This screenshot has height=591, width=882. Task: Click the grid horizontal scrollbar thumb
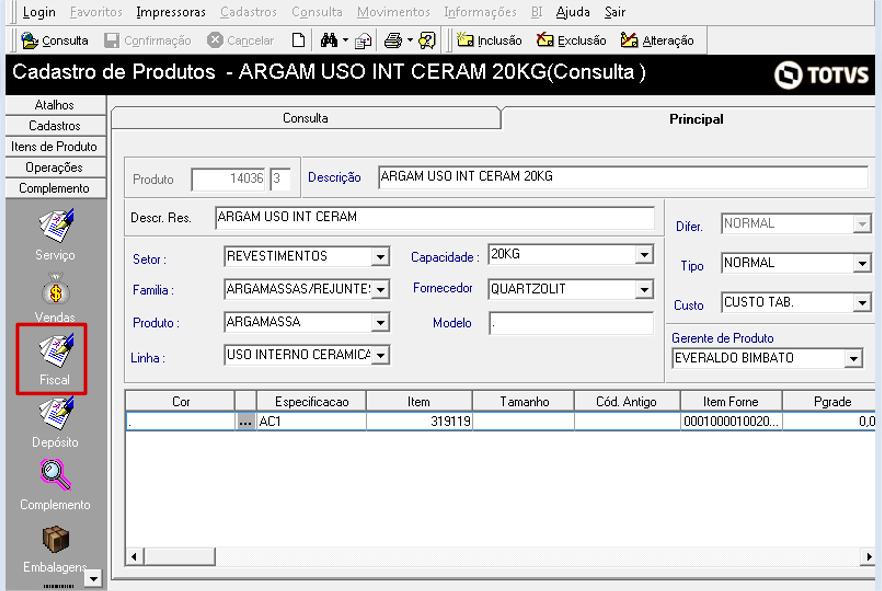tap(179, 557)
